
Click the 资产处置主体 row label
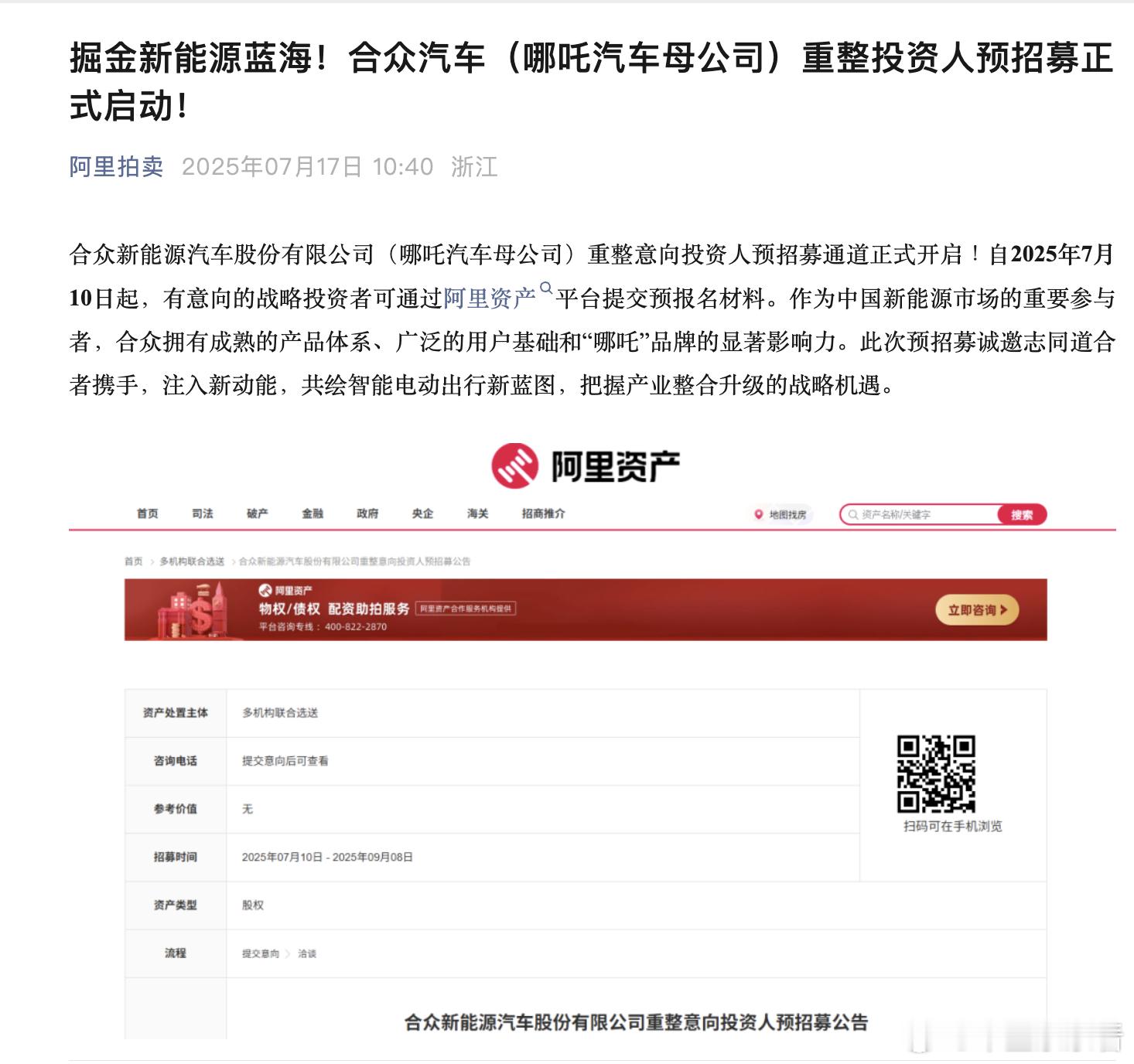[x=176, y=713]
